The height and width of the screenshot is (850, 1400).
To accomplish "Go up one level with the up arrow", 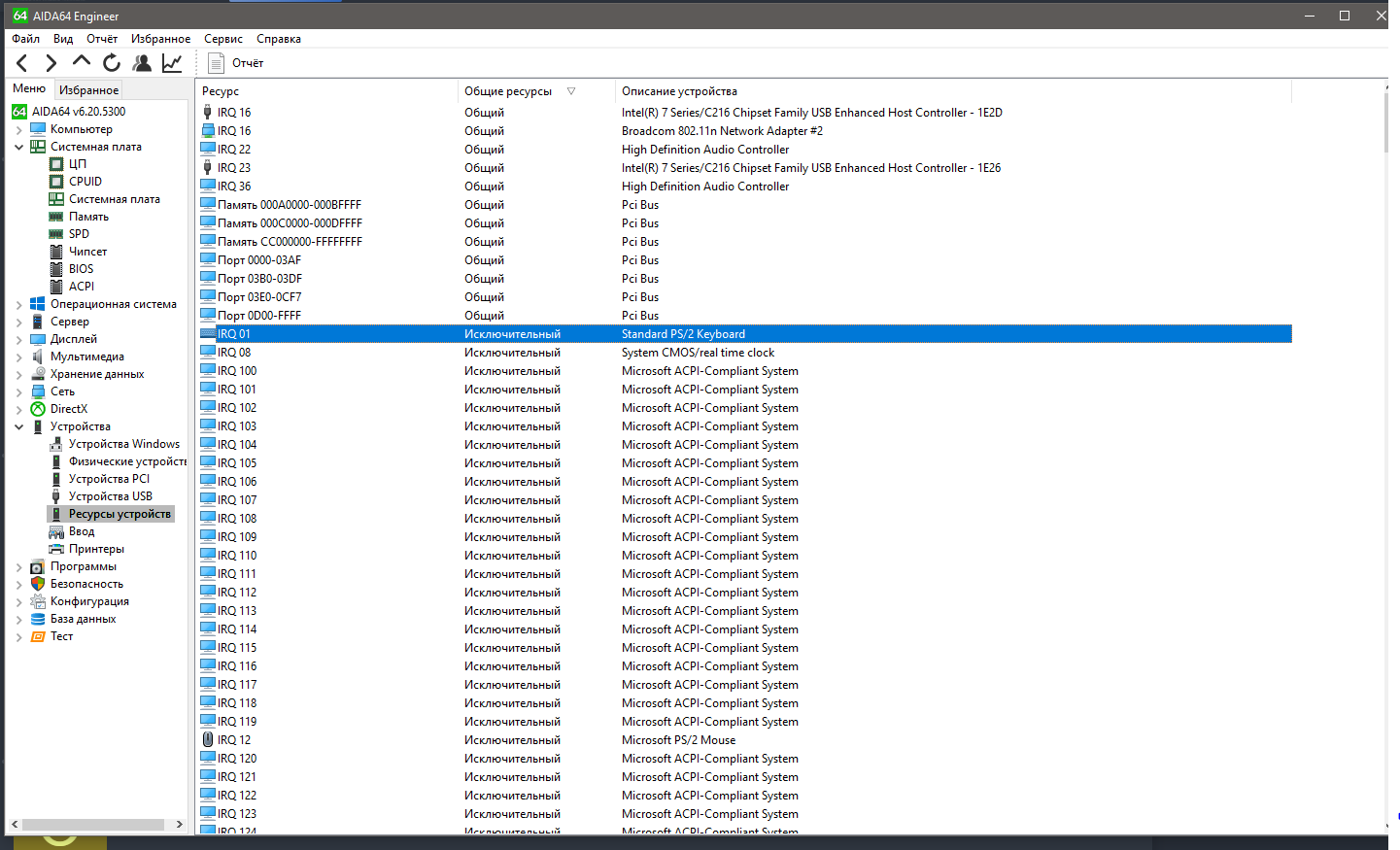I will click(82, 61).
